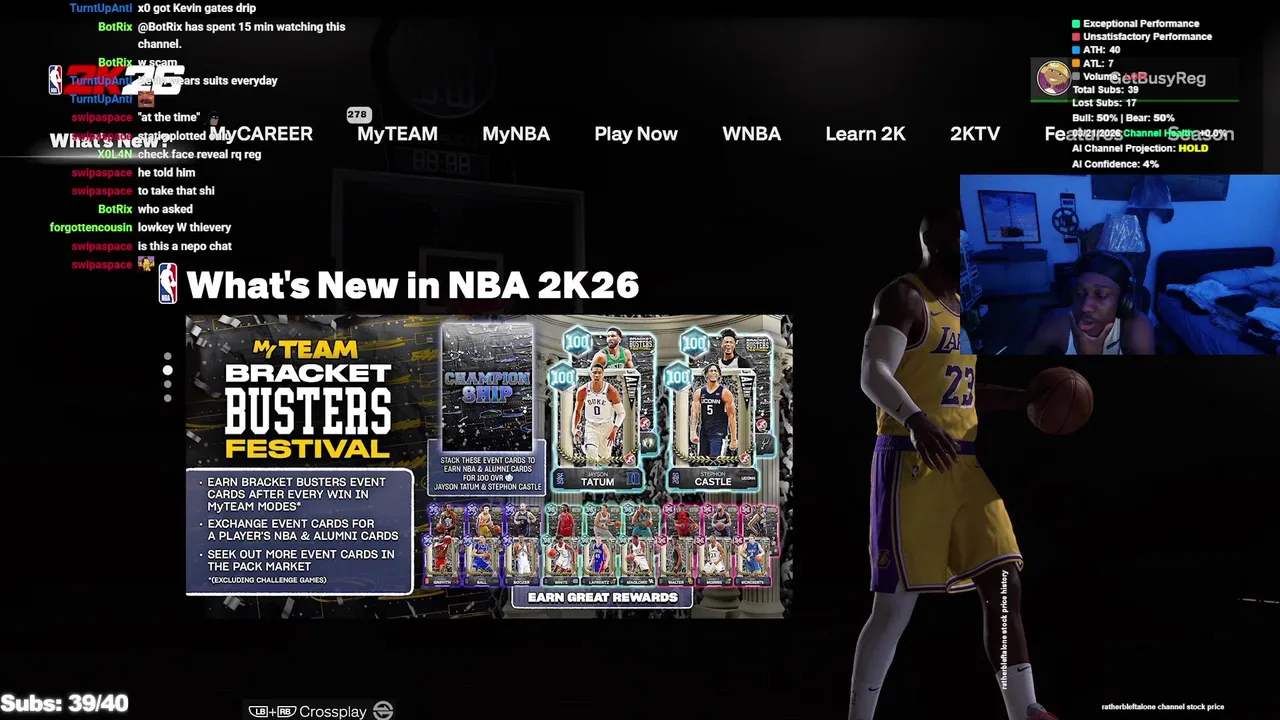Open the Bracket Busters Festival banner
The image size is (1280, 720).
(x=489, y=467)
